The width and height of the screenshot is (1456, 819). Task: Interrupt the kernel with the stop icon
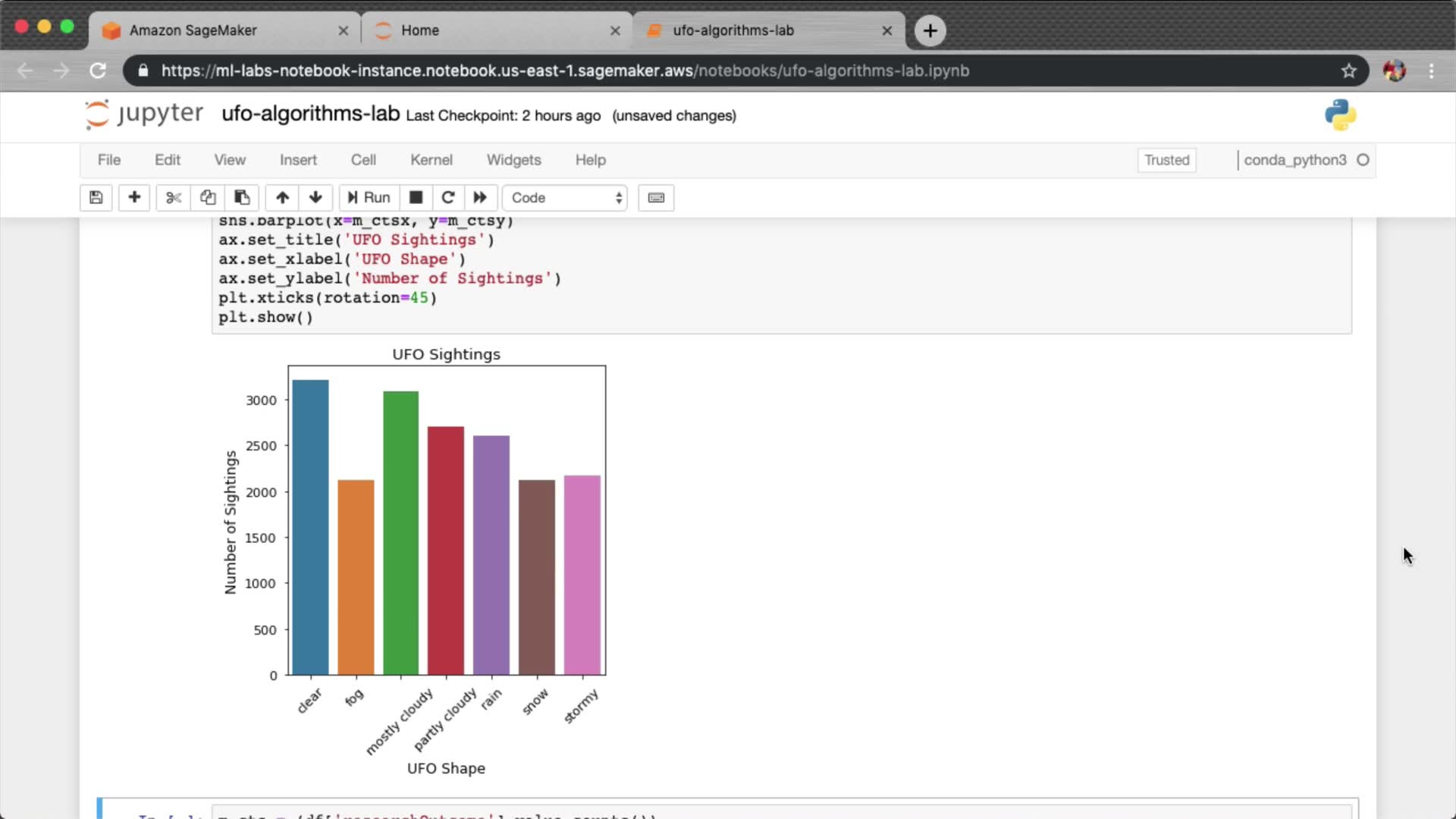tap(416, 198)
